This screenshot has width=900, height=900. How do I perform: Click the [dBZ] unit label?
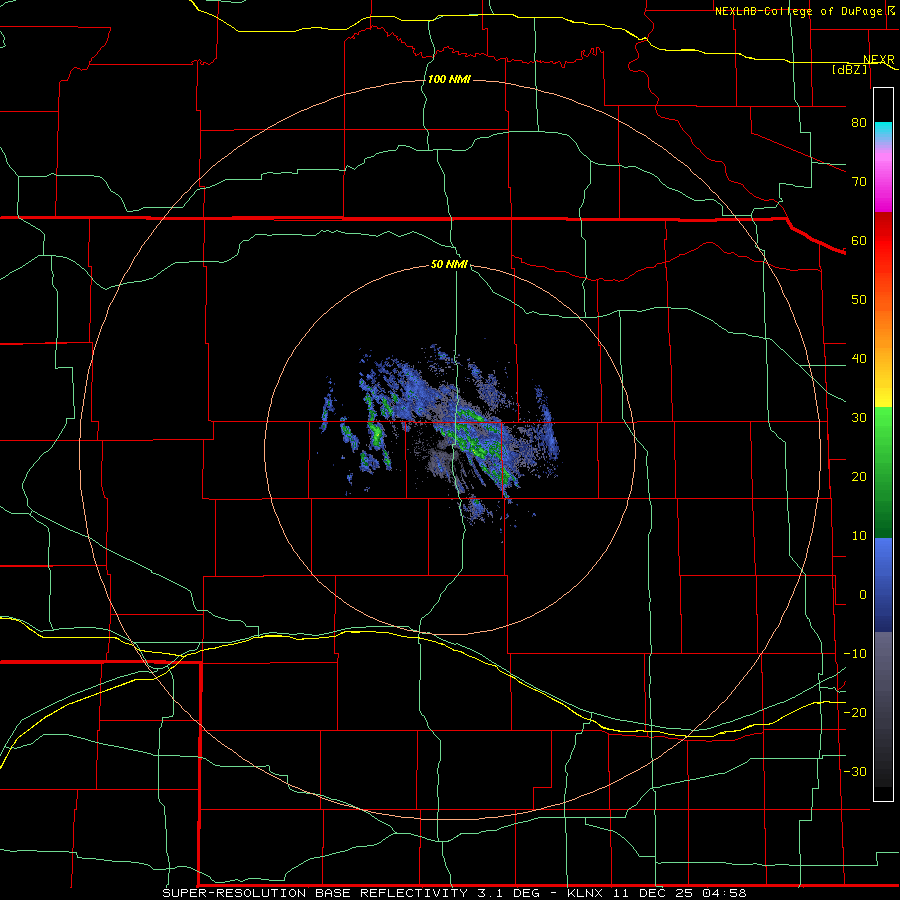pos(849,69)
